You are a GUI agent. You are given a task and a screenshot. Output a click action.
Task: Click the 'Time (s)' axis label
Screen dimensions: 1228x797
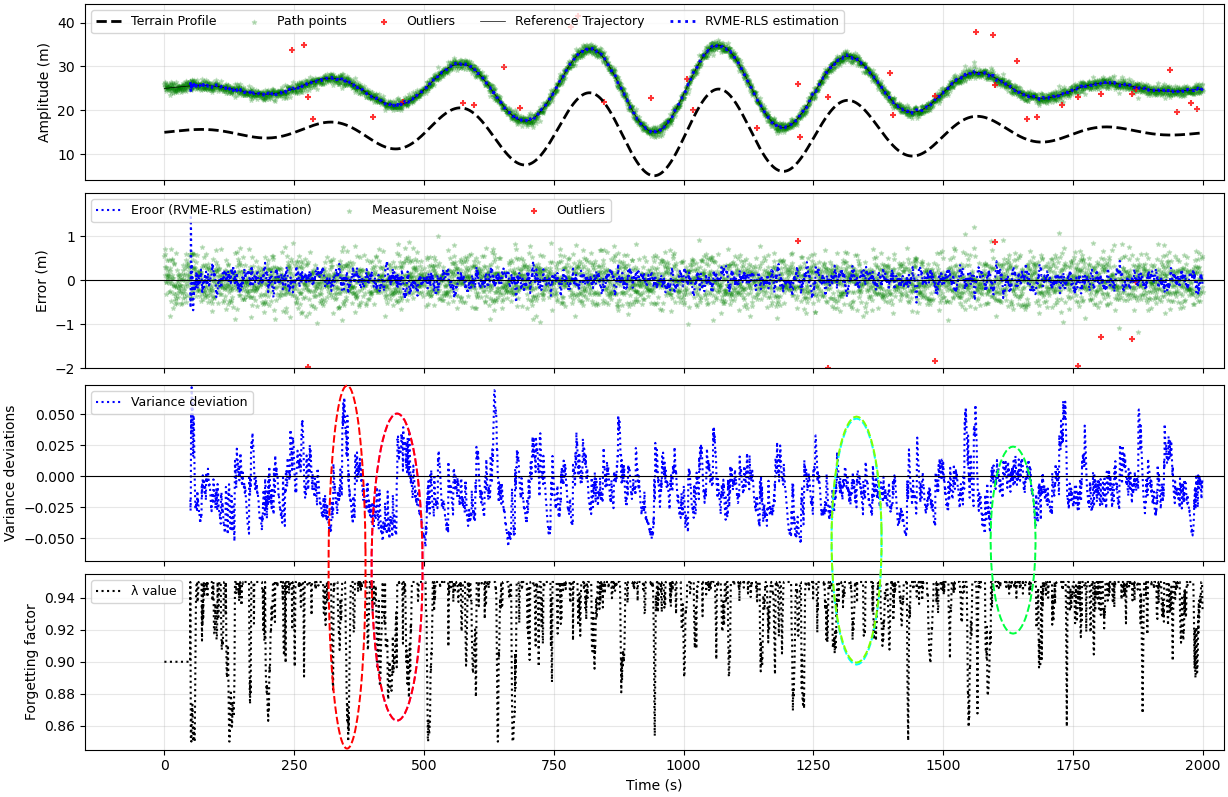pos(654,785)
